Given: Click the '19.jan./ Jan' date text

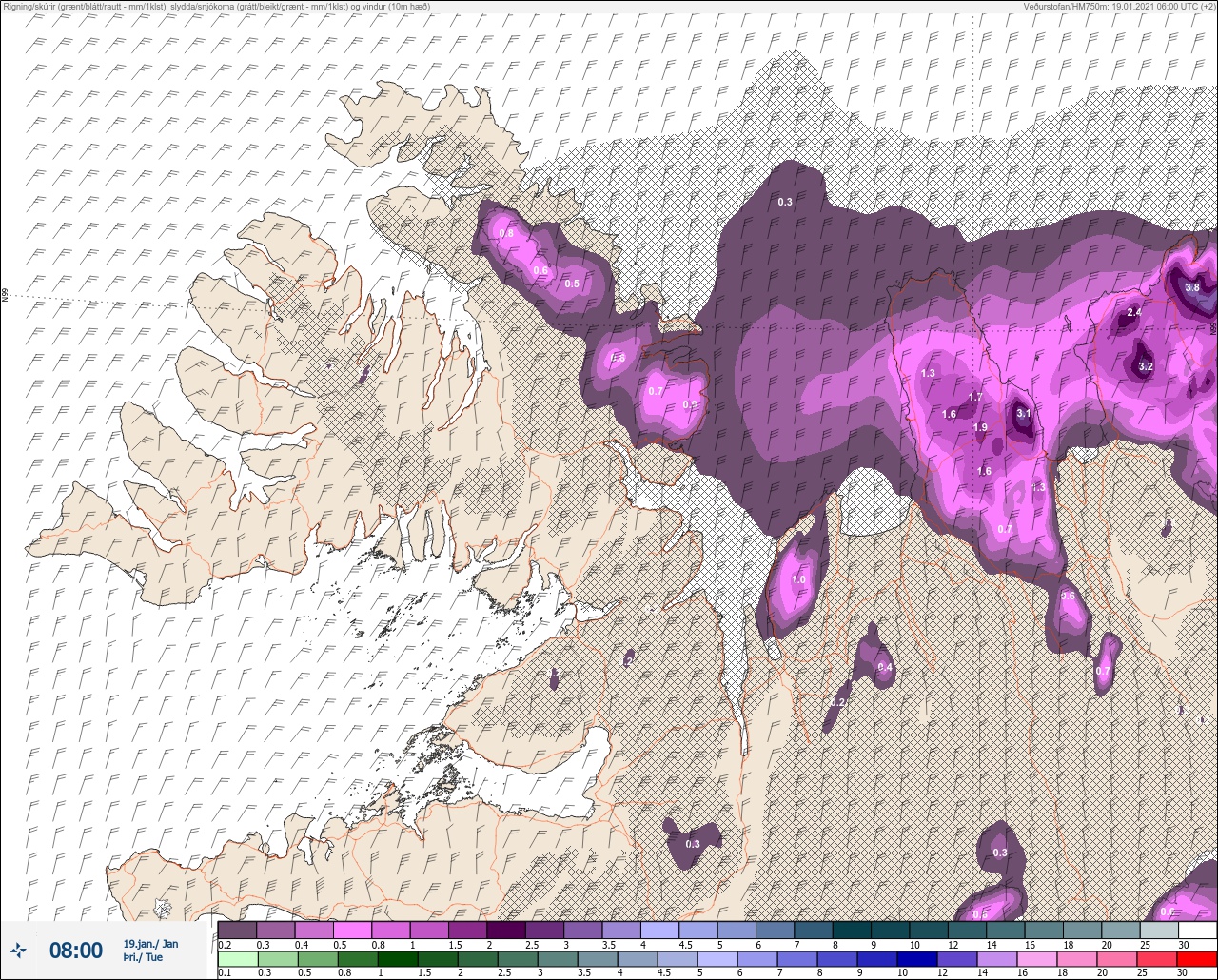Looking at the screenshot, I should click(x=150, y=944).
